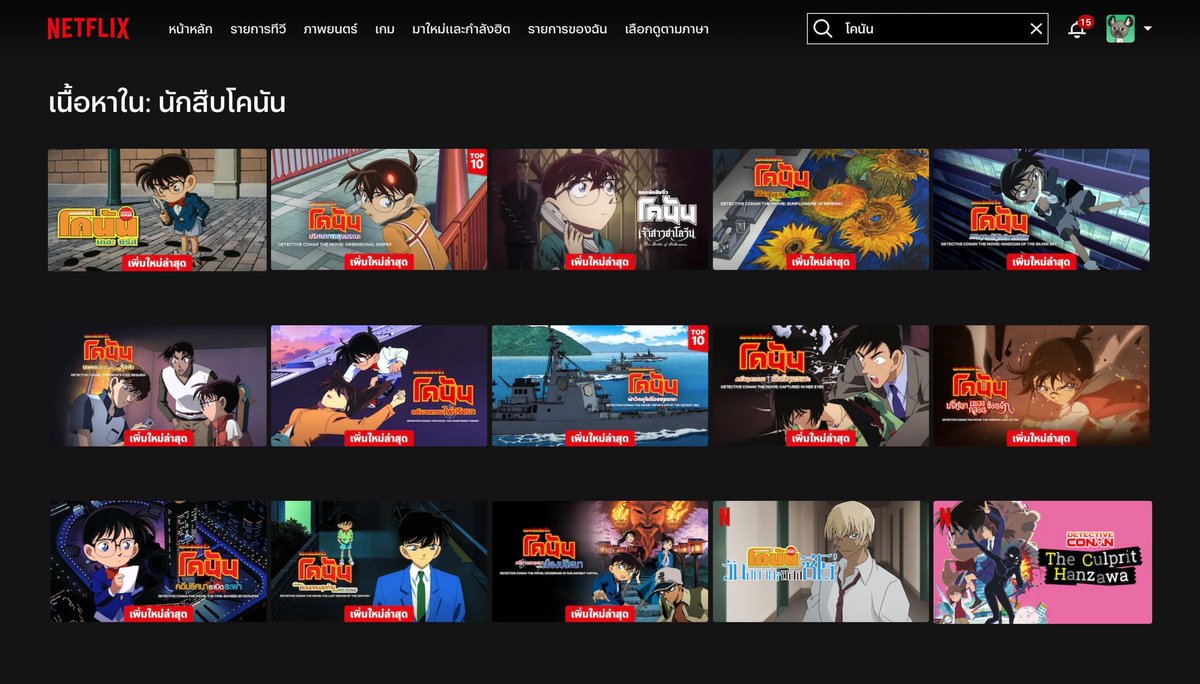The image size is (1200, 684).
Task: Open the notifications bell
Action: (1077, 29)
